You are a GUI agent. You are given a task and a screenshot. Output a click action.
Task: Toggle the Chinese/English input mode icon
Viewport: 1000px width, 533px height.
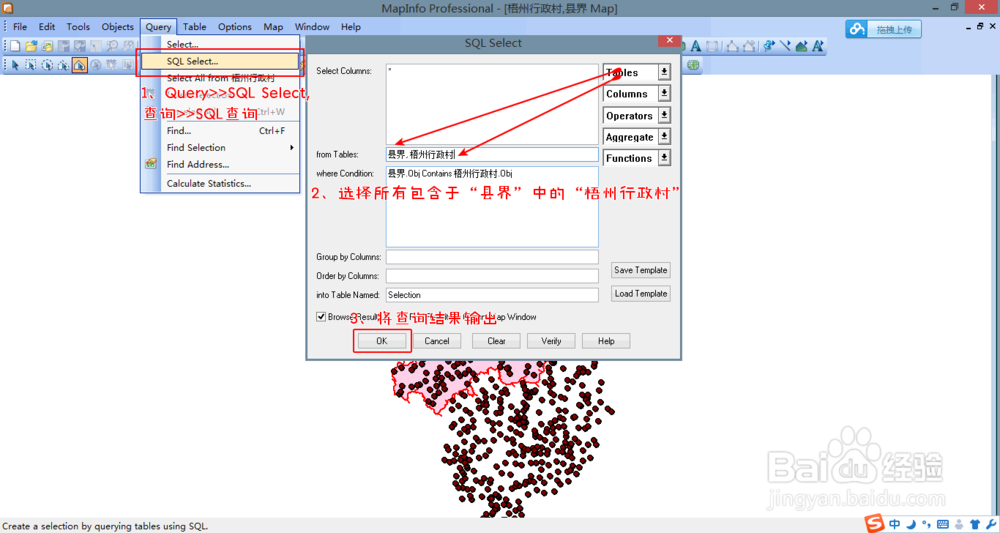pyautogui.click(x=894, y=524)
